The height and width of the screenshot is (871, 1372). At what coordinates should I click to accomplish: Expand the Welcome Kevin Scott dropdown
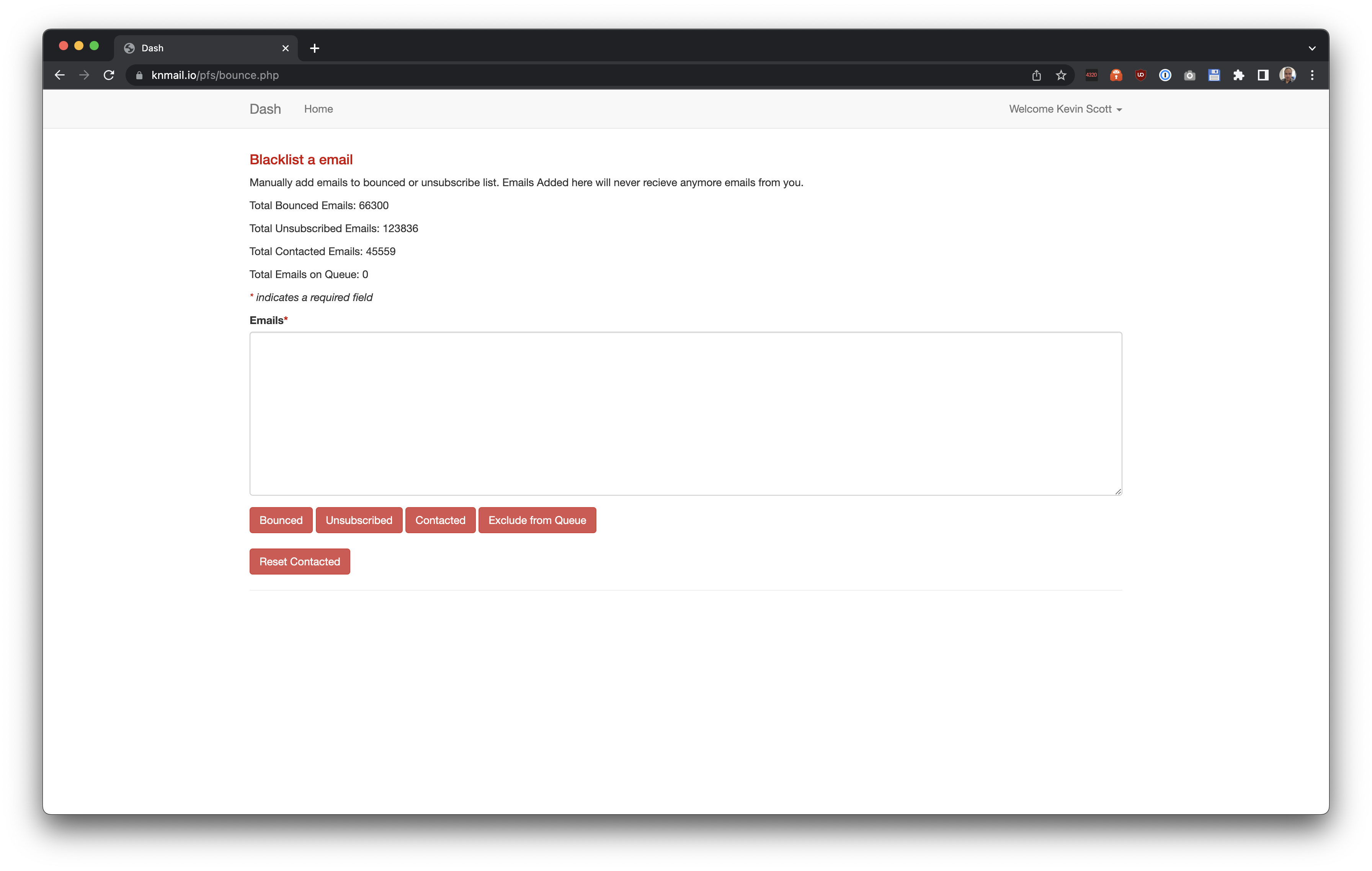point(1065,109)
